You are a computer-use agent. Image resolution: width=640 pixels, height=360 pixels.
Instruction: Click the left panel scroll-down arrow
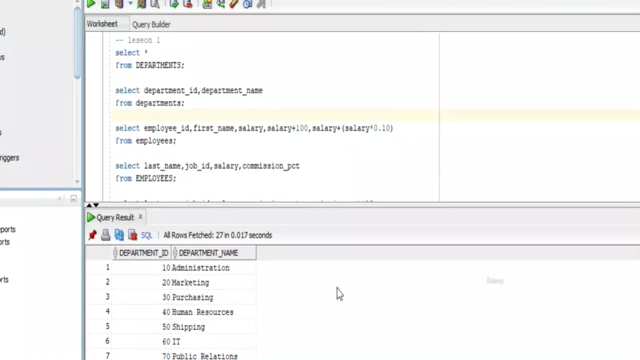[77, 182]
